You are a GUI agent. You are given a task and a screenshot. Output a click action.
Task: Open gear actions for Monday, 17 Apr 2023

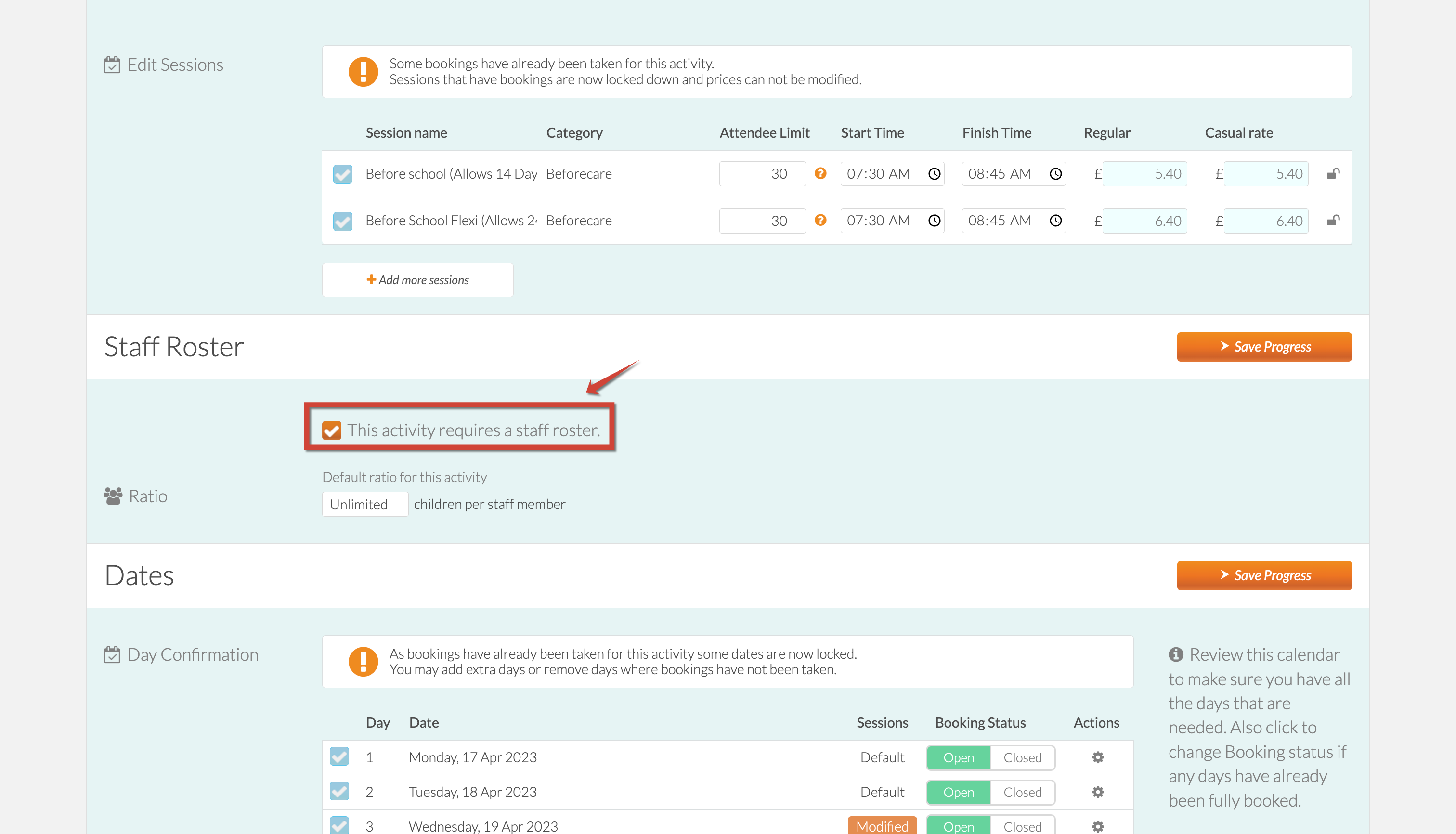[x=1097, y=757]
